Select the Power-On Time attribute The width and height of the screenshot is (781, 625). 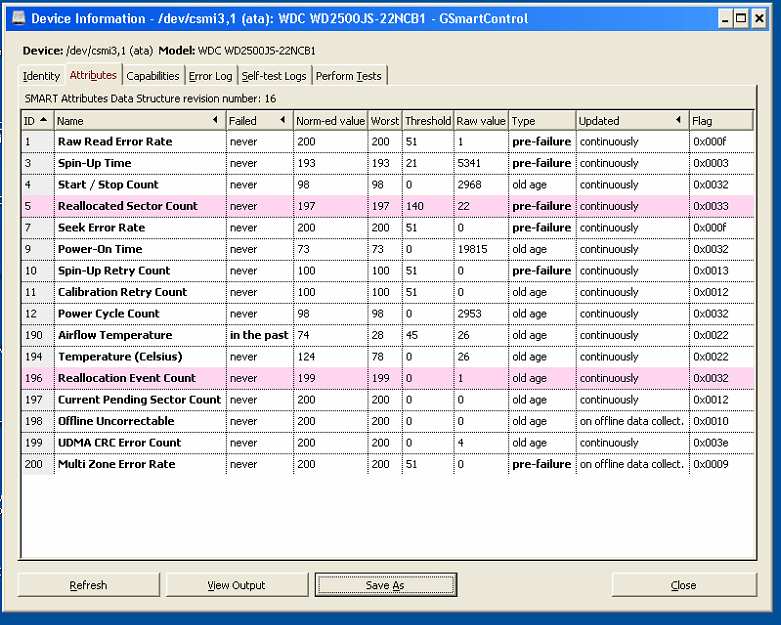coord(388,249)
